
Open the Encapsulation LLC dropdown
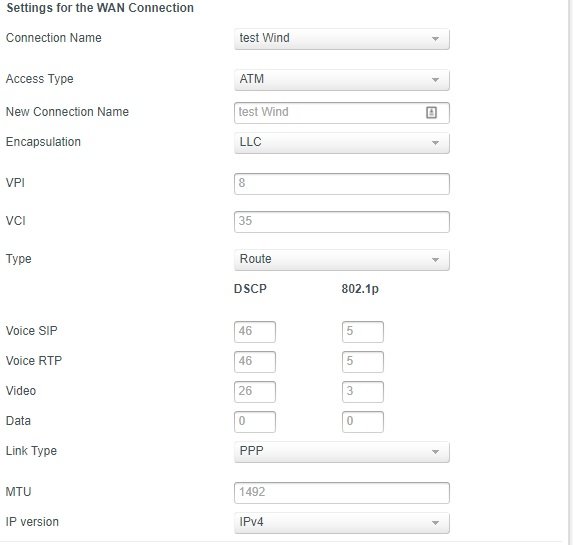(x=342, y=143)
